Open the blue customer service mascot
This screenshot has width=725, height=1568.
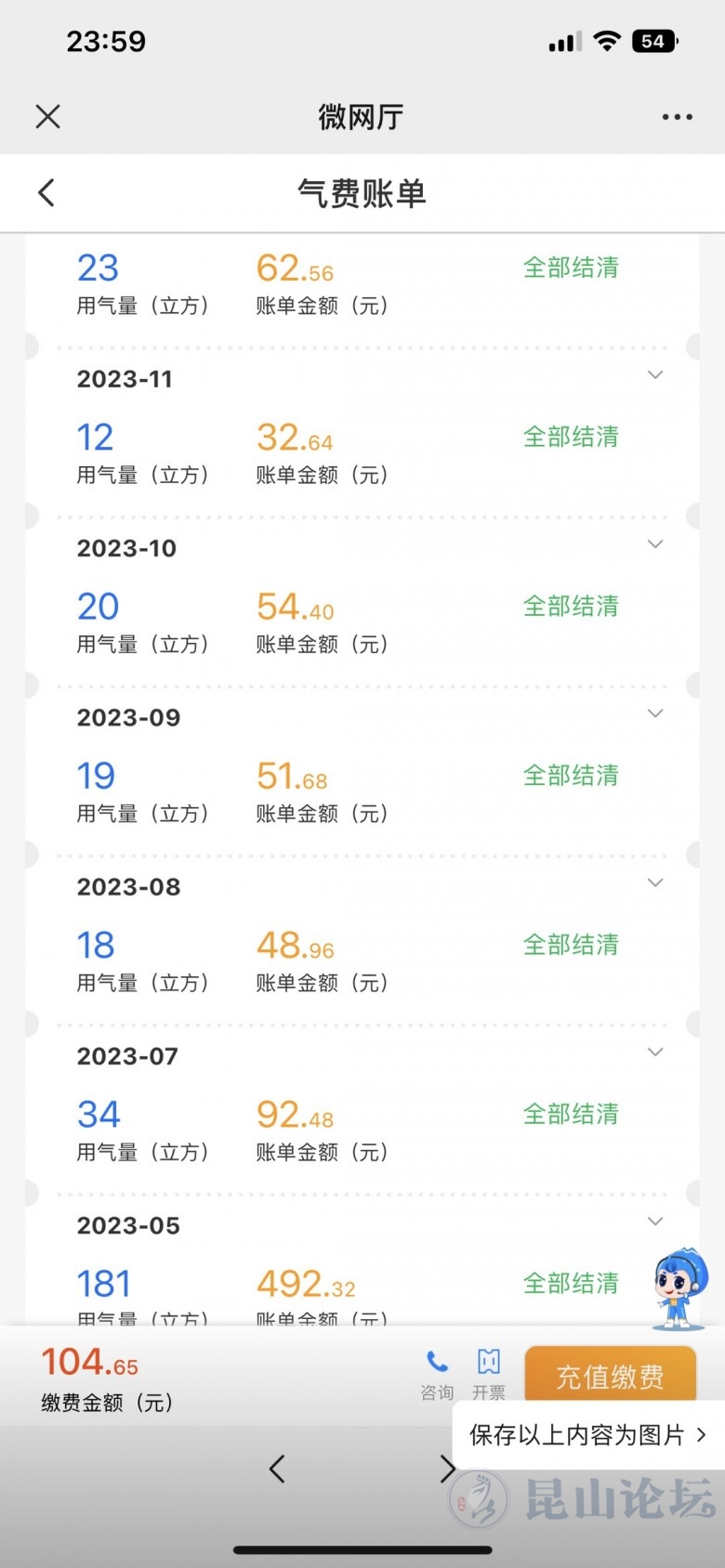[x=679, y=1287]
